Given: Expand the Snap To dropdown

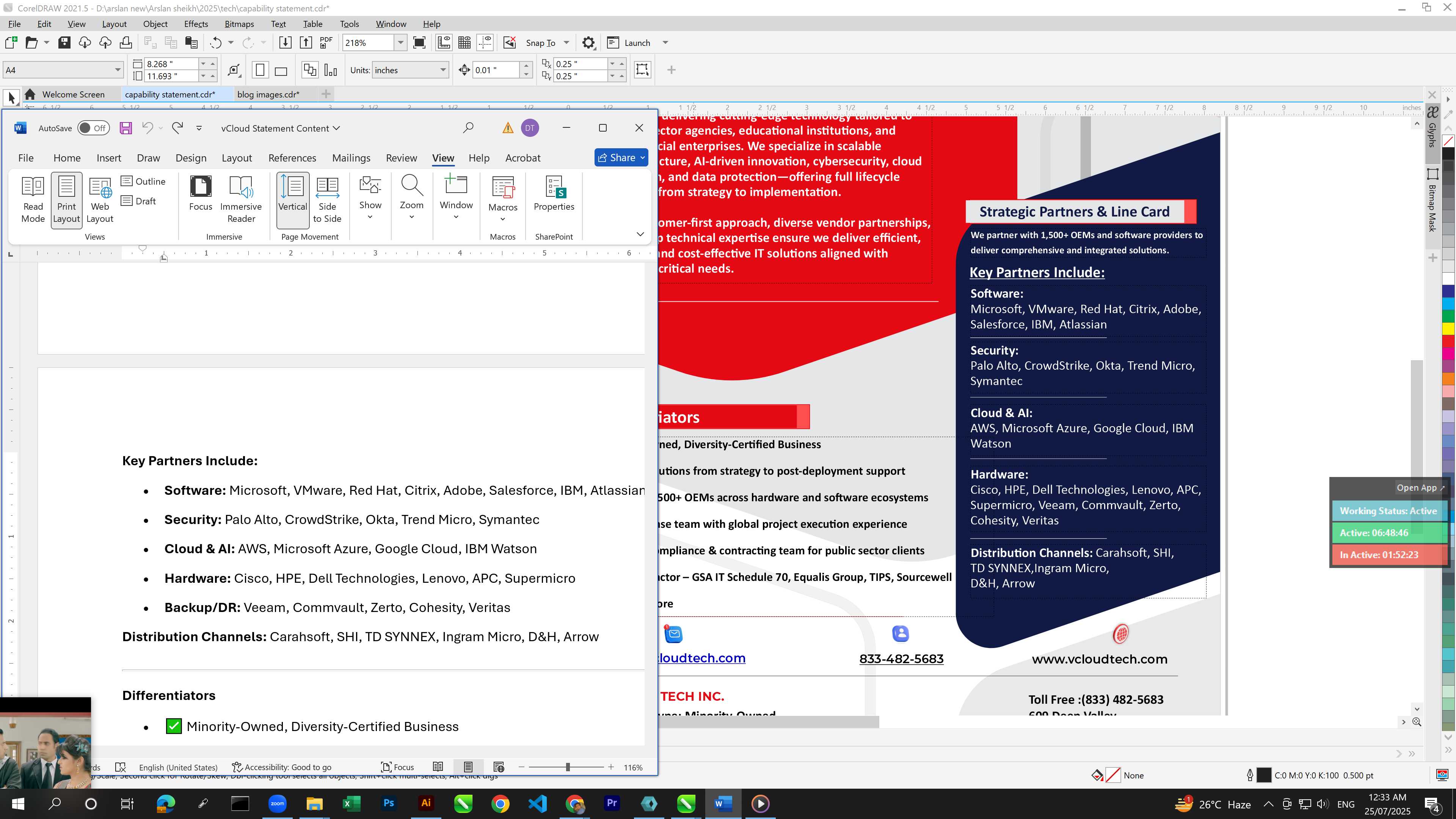Looking at the screenshot, I should (x=566, y=42).
